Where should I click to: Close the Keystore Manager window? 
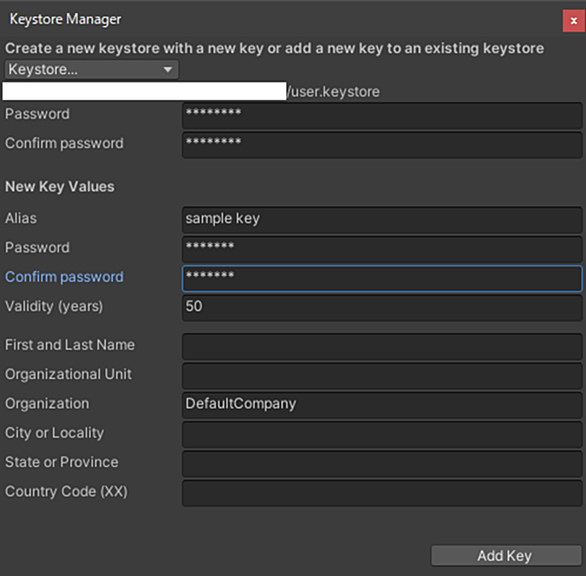[574, 21]
